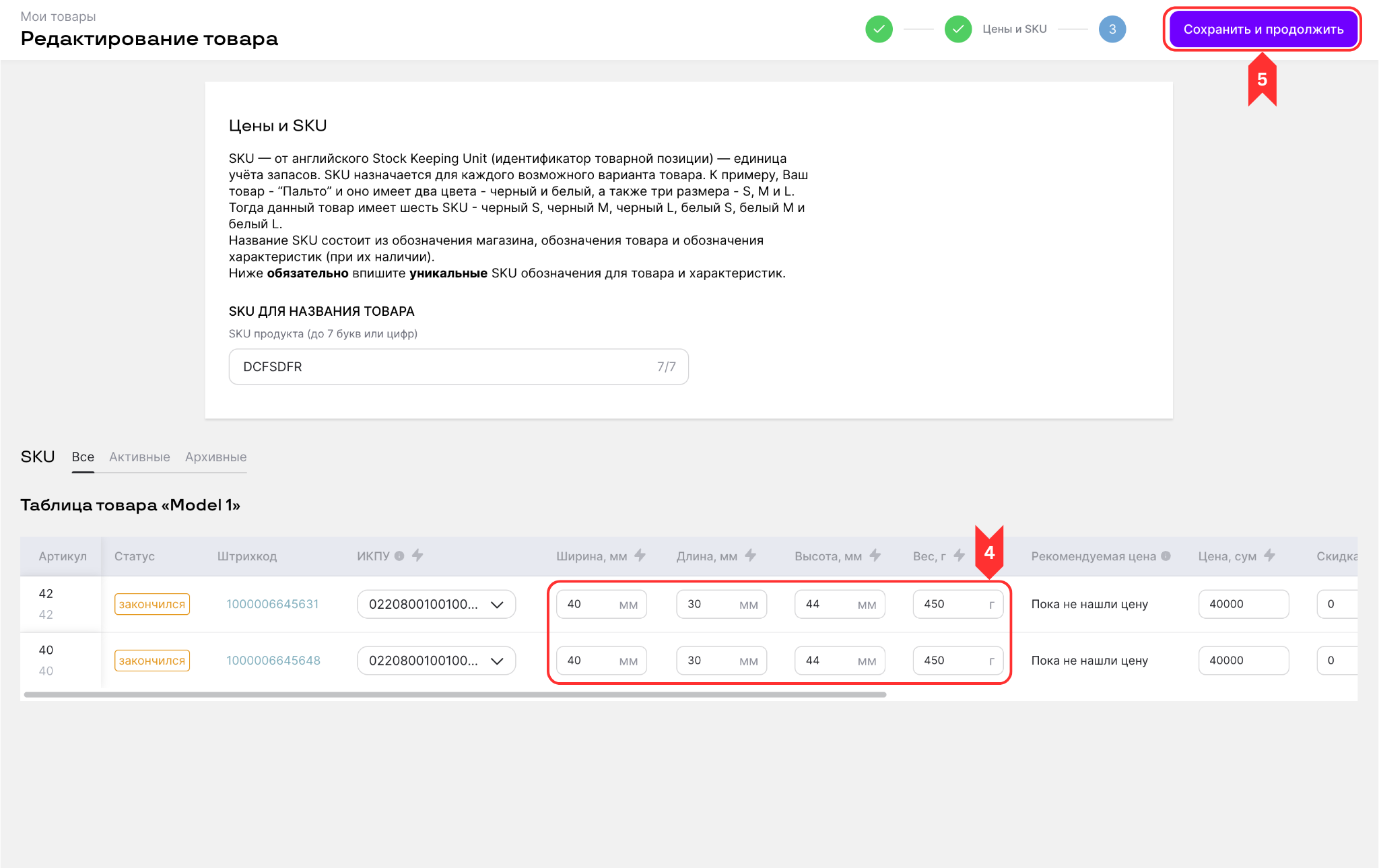Click the Артикул column header

[63, 556]
